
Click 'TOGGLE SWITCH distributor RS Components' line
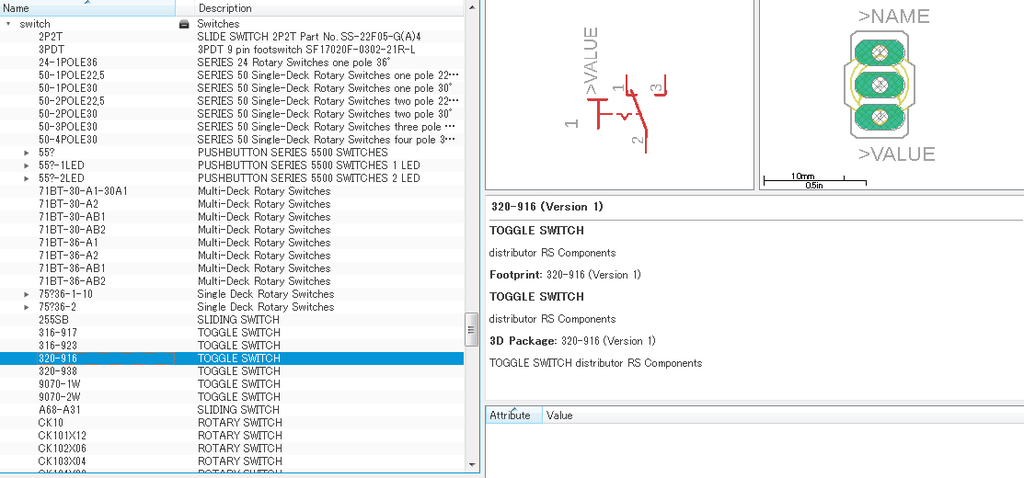click(596, 363)
